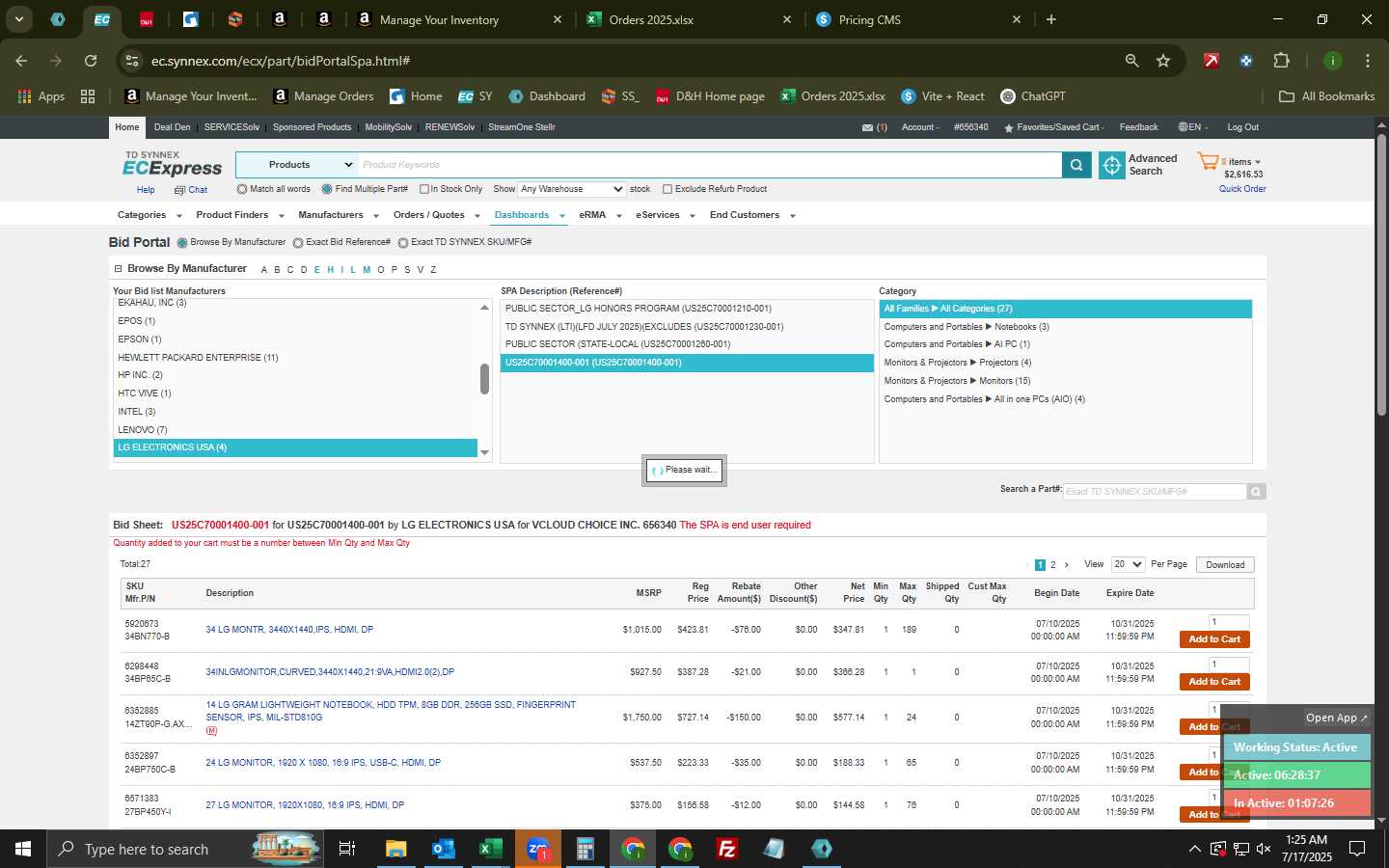Click the Product Keywords search field

[x=710, y=165]
